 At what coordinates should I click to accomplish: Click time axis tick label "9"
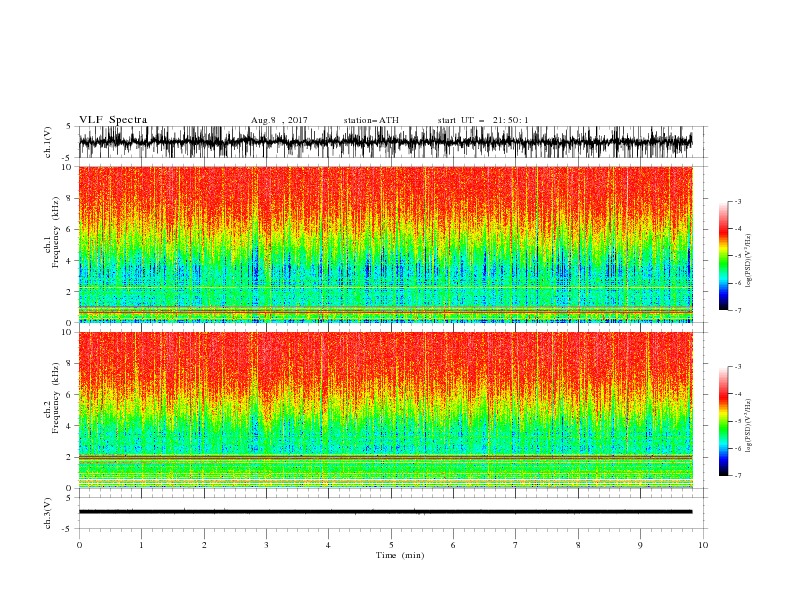(640, 545)
